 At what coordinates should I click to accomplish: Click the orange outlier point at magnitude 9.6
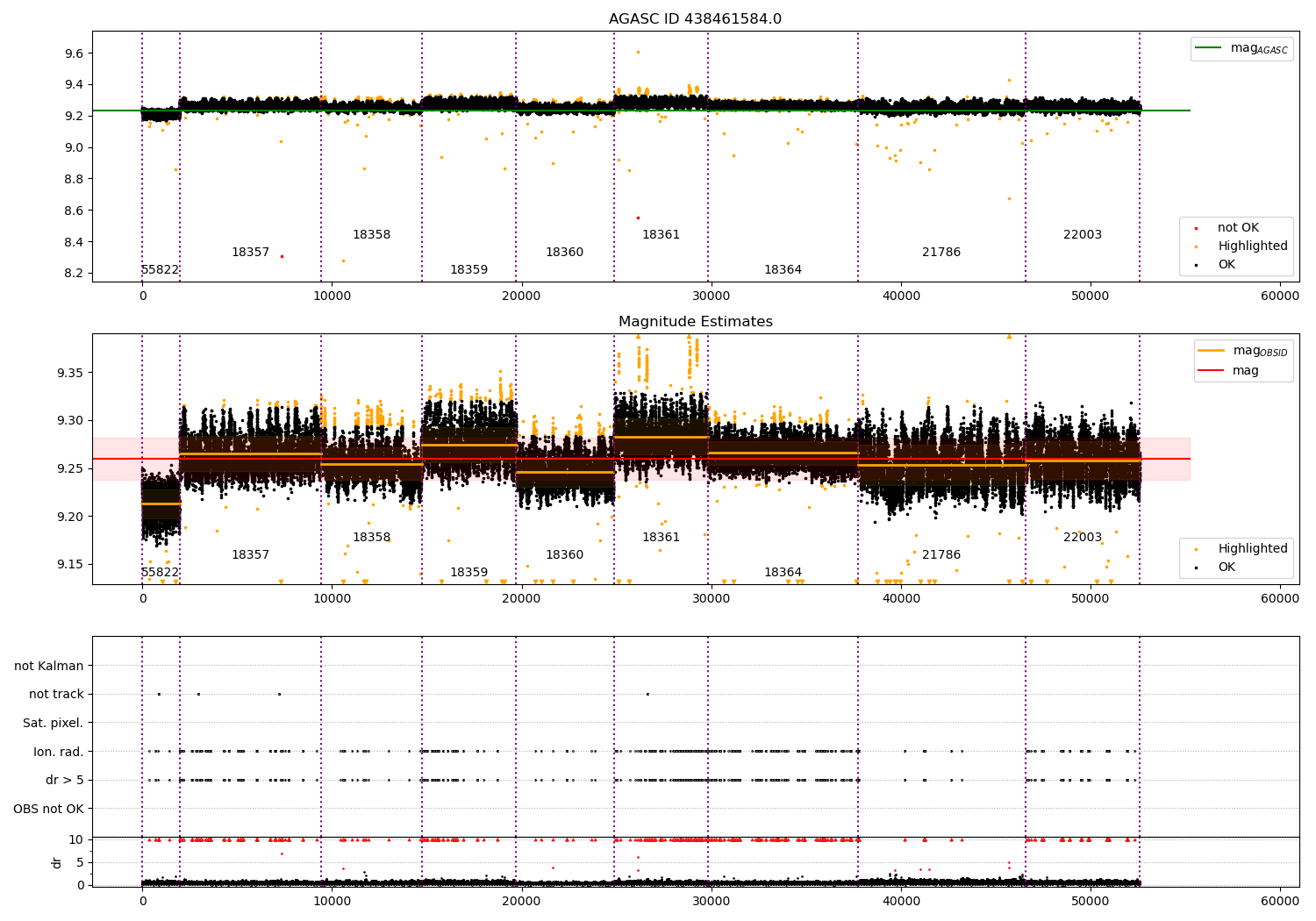tap(638, 52)
